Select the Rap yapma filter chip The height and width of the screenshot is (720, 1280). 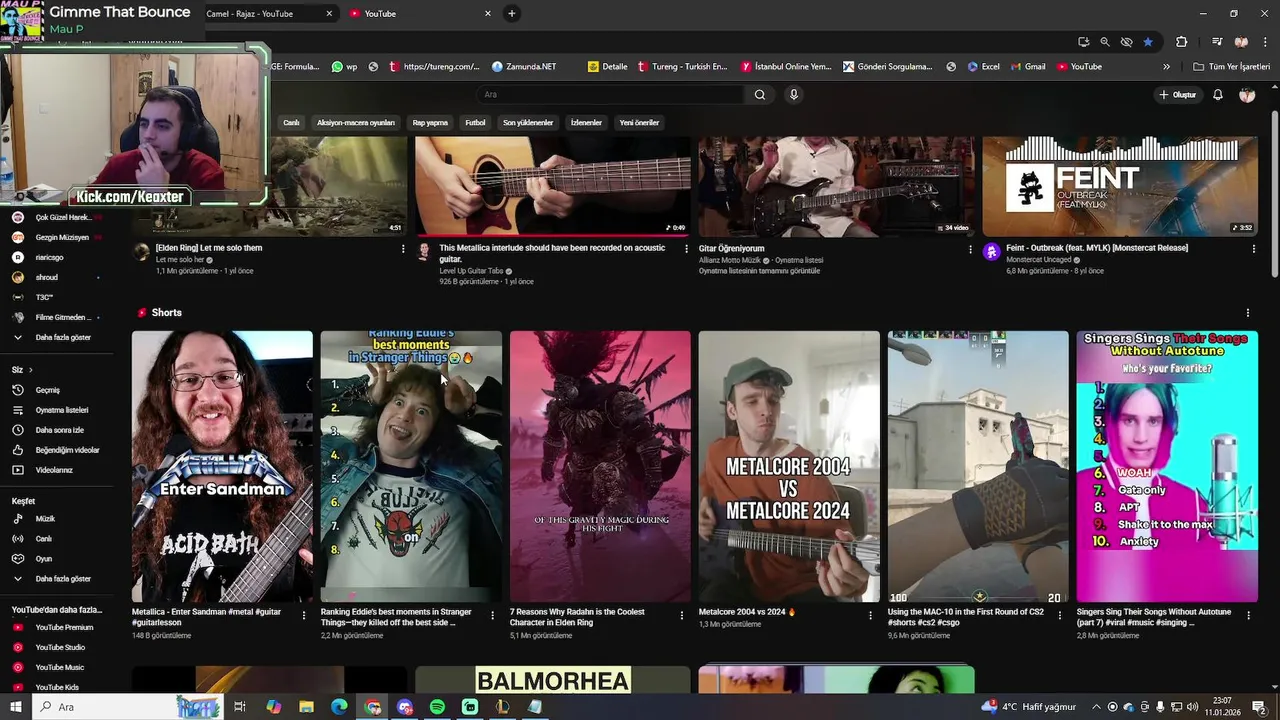tap(430, 123)
